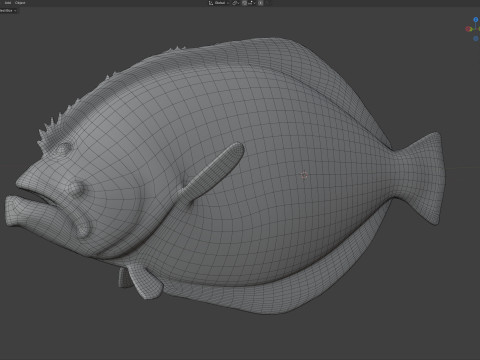Click the blue Z axis on the navigation gizmo
The width and height of the screenshot is (480, 360).
[x=476, y=20]
